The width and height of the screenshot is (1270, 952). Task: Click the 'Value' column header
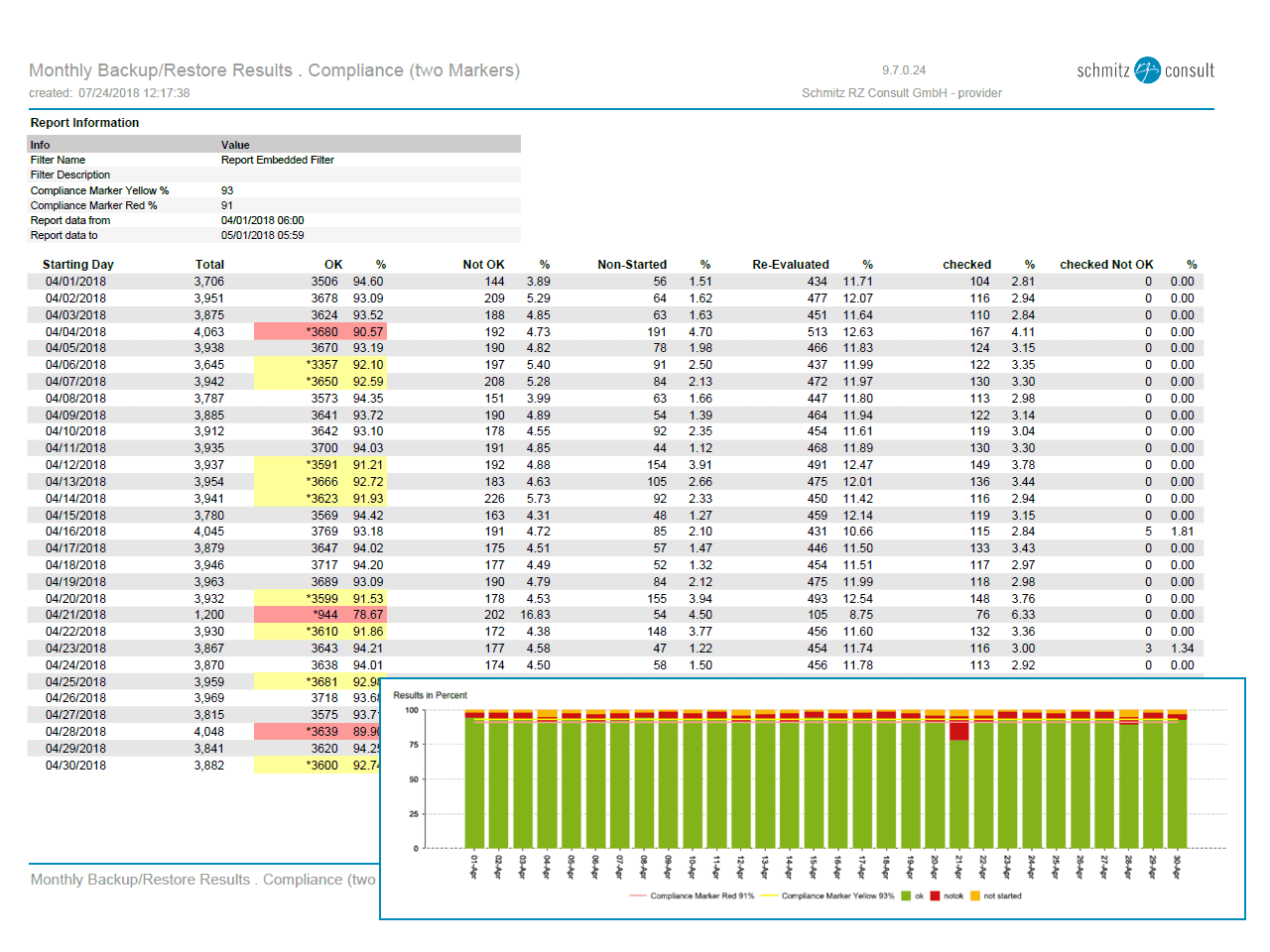pos(235,145)
